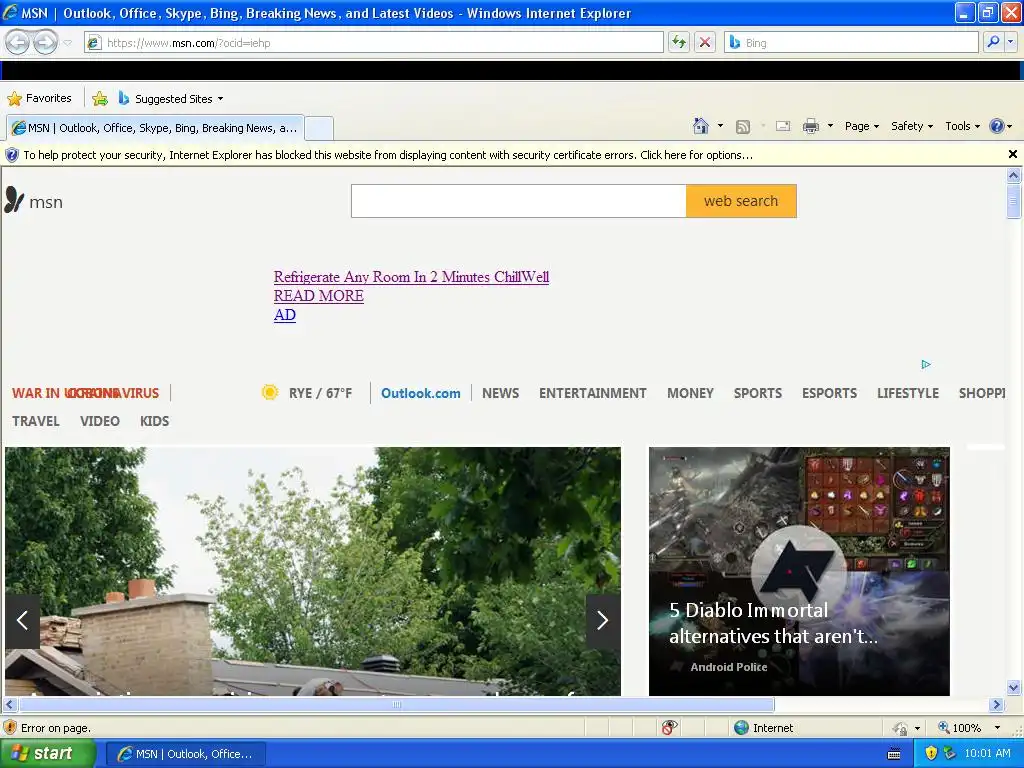The width and height of the screenshot is (1024, 768).
Task: Open the ENTERTAINMENT navigation item
Action: (592, 393)
